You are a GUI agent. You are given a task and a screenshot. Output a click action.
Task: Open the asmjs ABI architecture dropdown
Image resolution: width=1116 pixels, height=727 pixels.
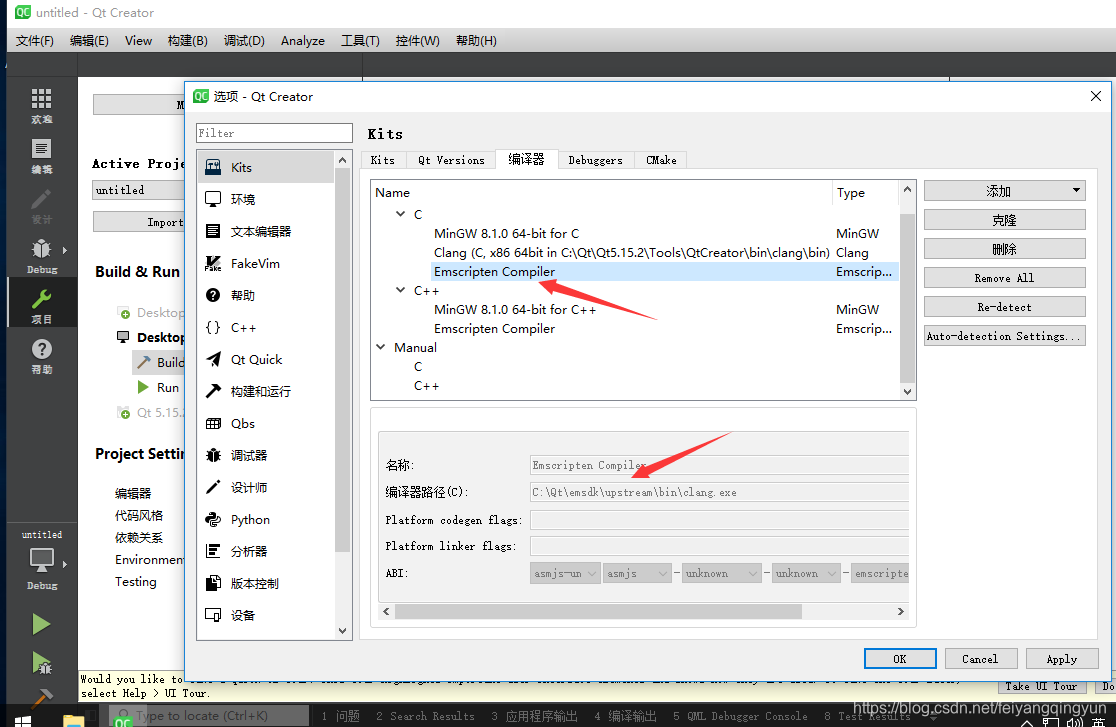(x=637, y=574)
